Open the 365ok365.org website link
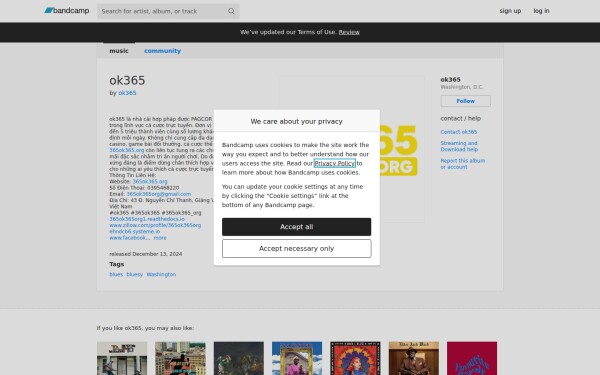Image resolution: width=600 pixels, height=375 pixels. tap(150, 181)
